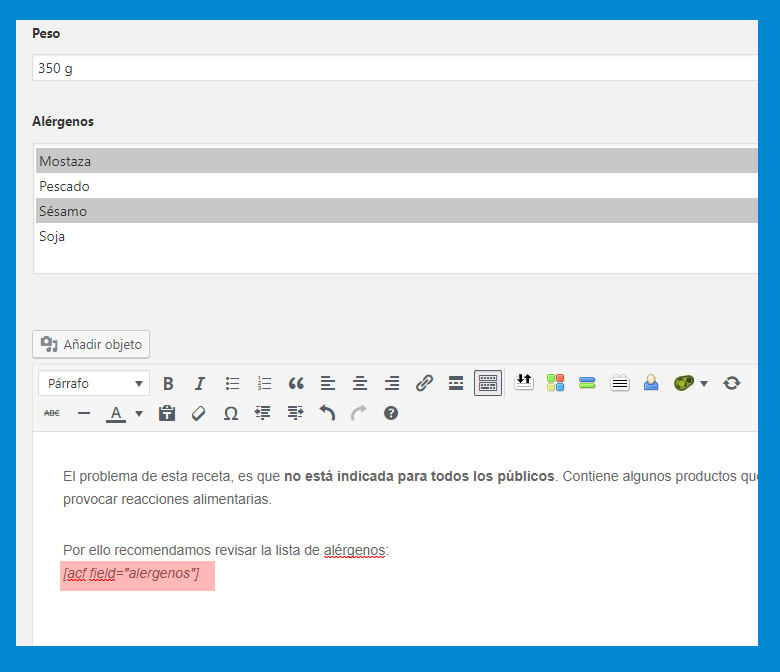Click the colored squares shortcode icon

[555, 383]
